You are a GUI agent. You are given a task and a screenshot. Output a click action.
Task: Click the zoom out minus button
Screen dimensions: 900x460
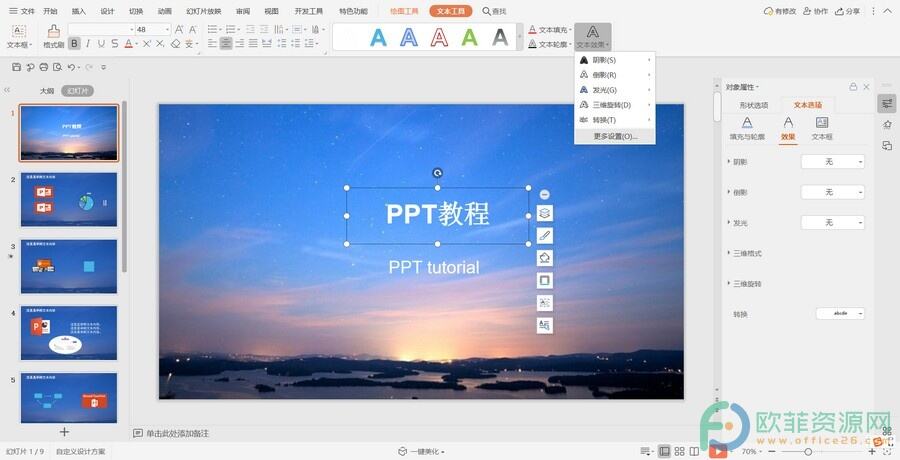(772, 451)
